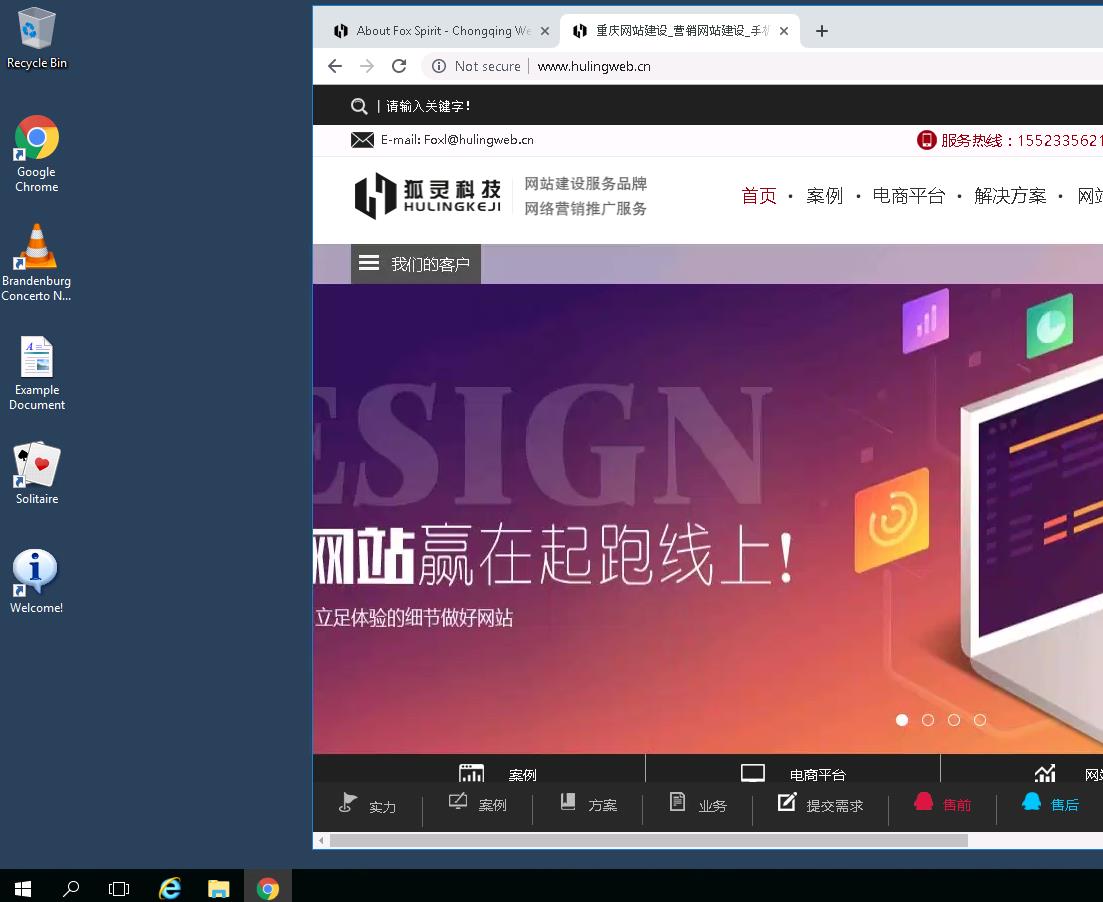Click the 案例 navigation link

(x=824, y=196)
